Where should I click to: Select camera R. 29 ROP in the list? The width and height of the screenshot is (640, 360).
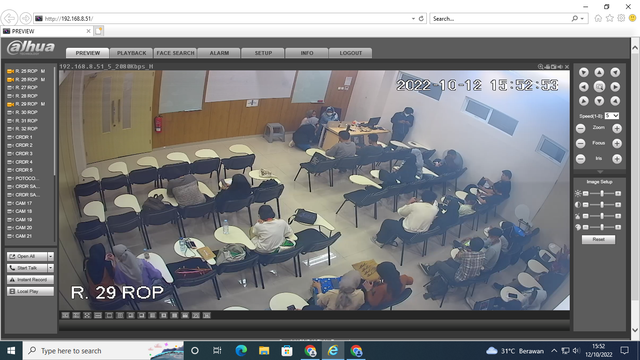pos(26,104)
